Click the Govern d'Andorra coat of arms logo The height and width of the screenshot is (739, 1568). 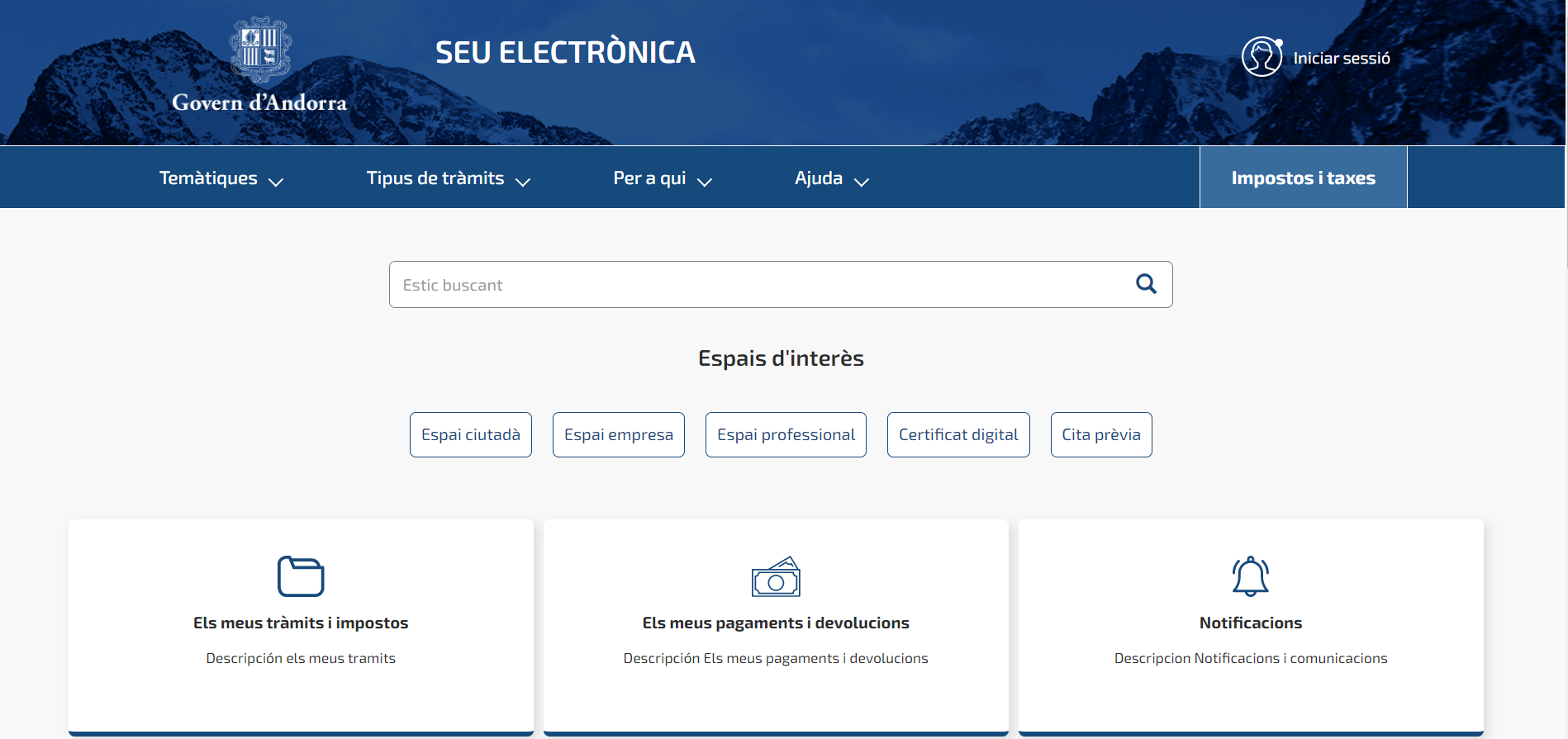pyautogui.click(x=260, y=50)
